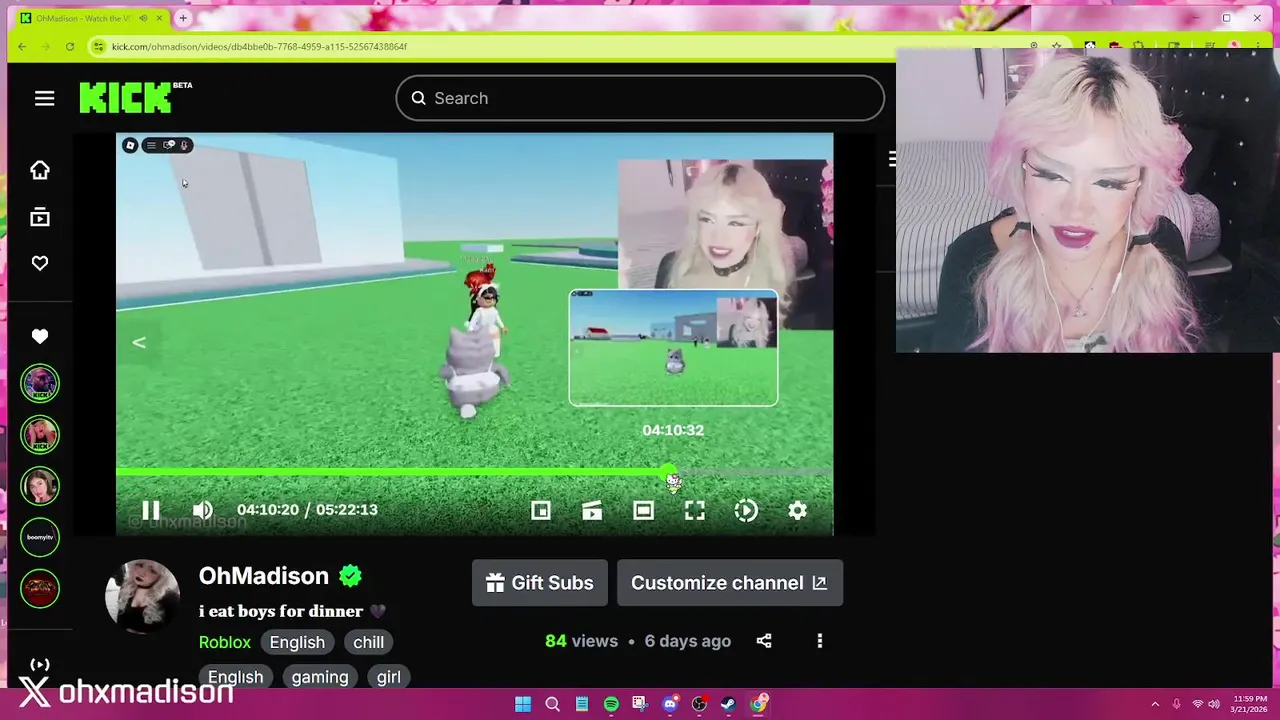Click the left arrow in the video
Image resolution: width=1280 pixels, height=720 pixels.
click(x=139, y=343)
